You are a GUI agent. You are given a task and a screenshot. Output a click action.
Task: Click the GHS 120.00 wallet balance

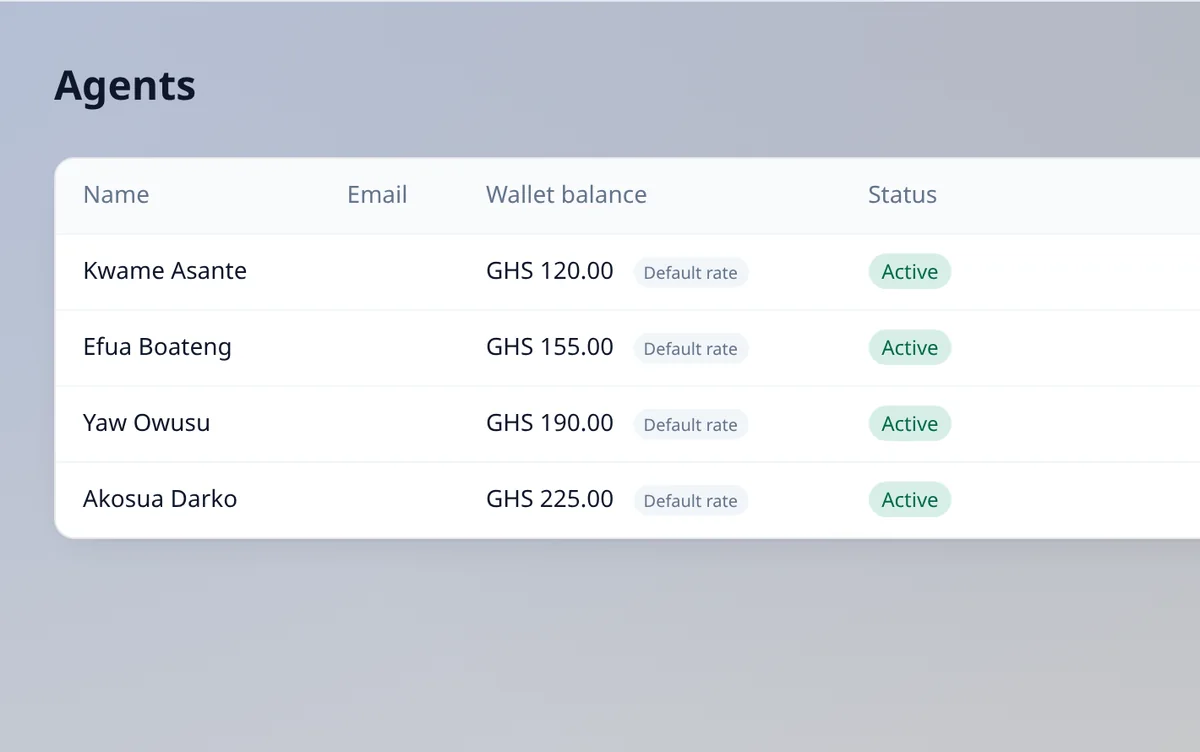tap(550, 271)
